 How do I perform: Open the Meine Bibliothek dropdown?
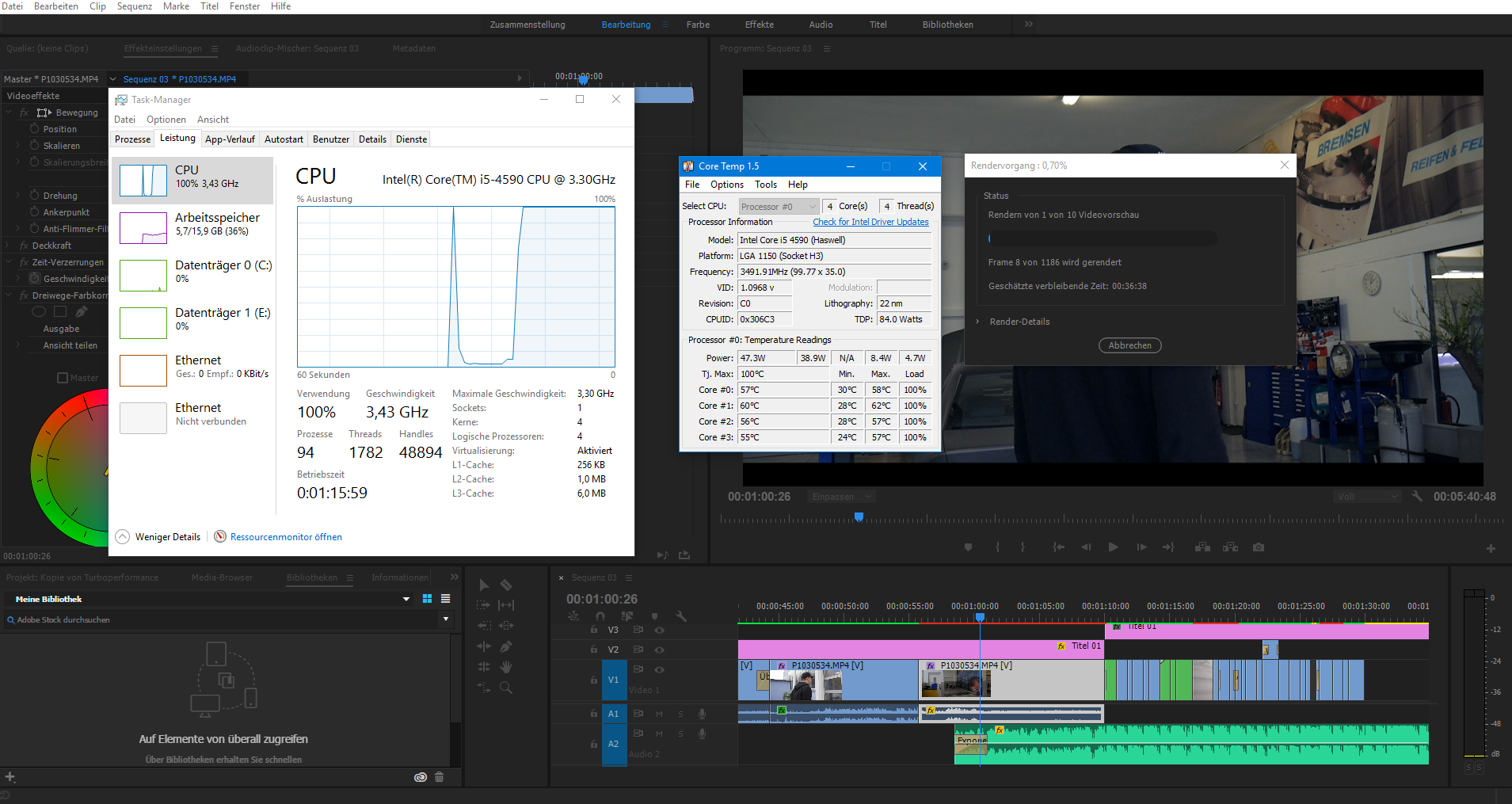(x=406, y=599)
